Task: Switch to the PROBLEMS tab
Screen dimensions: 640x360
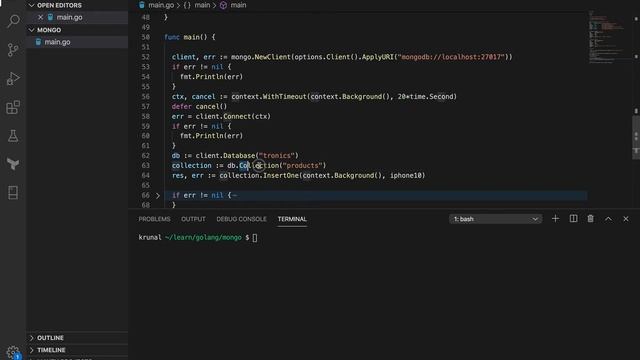Action: click(154, 219)
